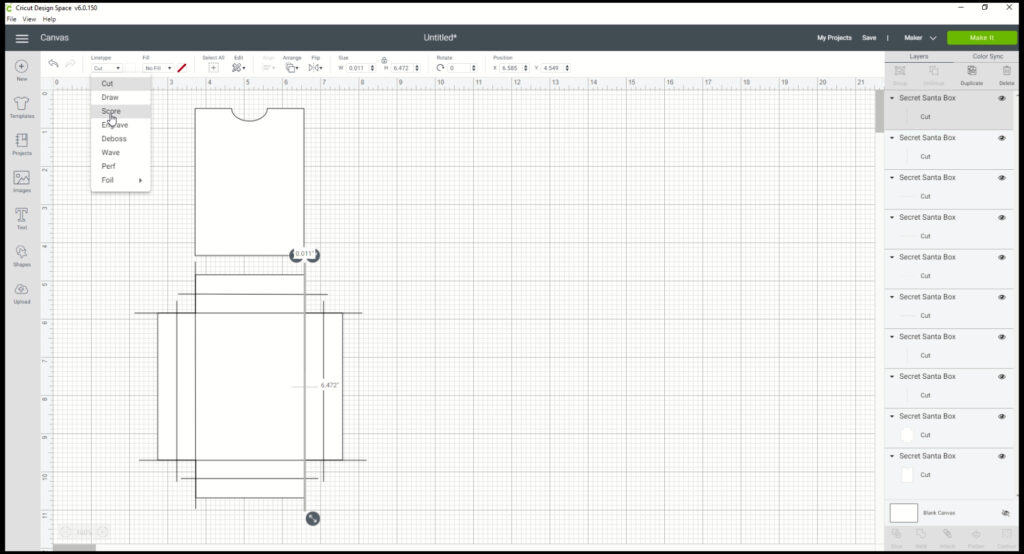Select Score from the linetype menu
1024x554 pixels.
(121, 111)
